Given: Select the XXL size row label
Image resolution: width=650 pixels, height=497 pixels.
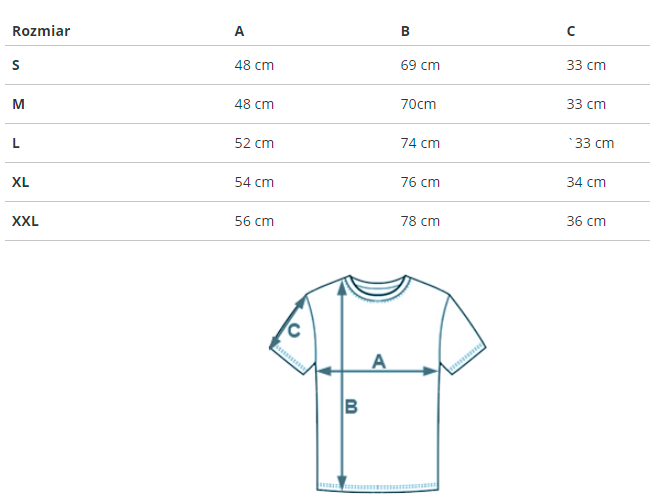Looking at the screenshot, I should [25, 221].
